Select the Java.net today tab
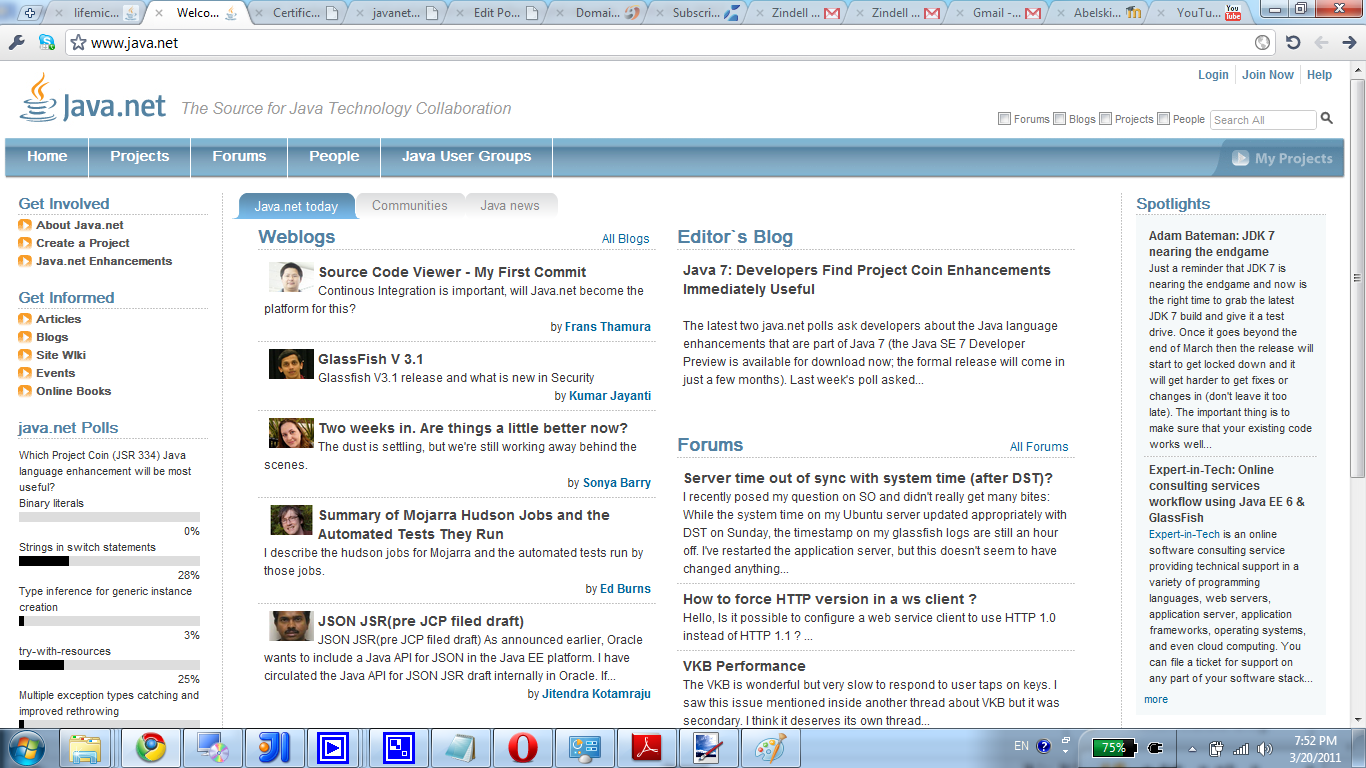The height and width of the screenshot is (768, 1366). tap(296, 206)
